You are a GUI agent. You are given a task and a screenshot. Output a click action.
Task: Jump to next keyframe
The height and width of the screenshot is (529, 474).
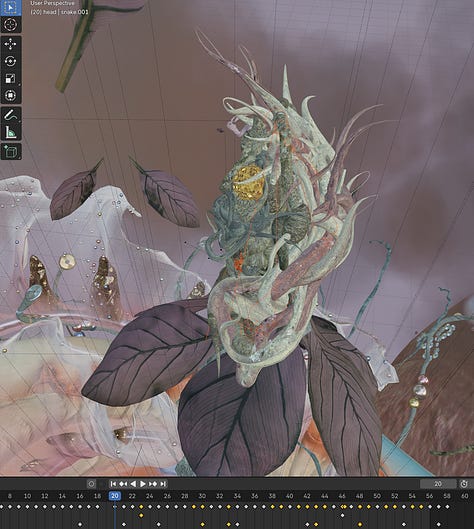click(x=153, y=484)
